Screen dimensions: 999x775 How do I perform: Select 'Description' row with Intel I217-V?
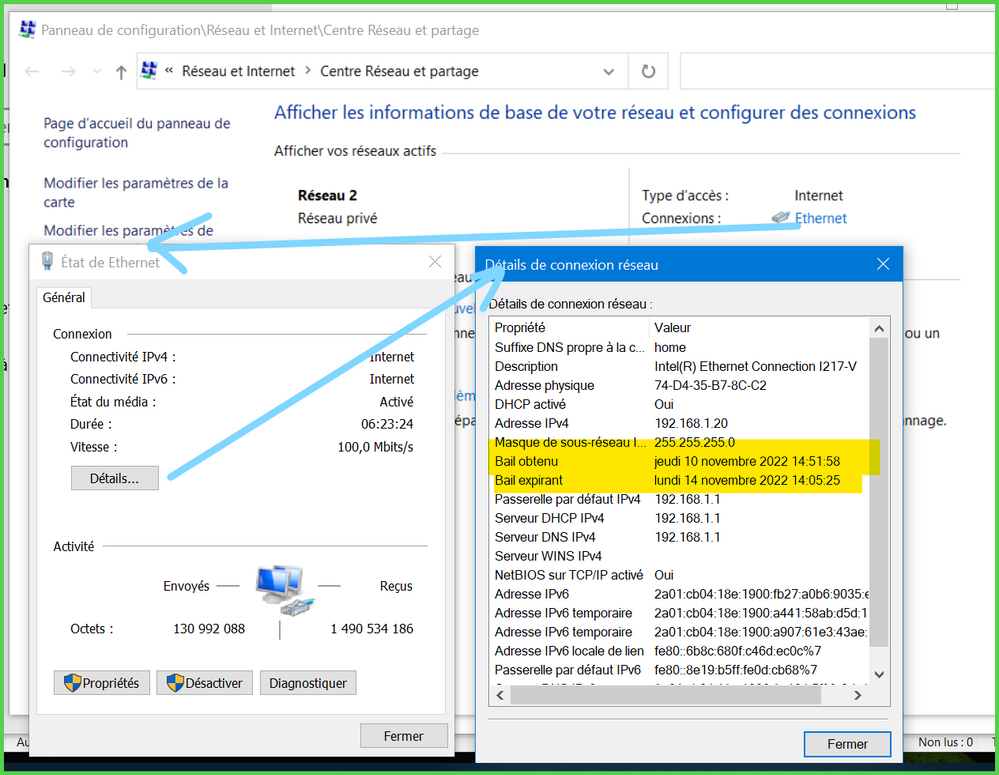point(680,366)
